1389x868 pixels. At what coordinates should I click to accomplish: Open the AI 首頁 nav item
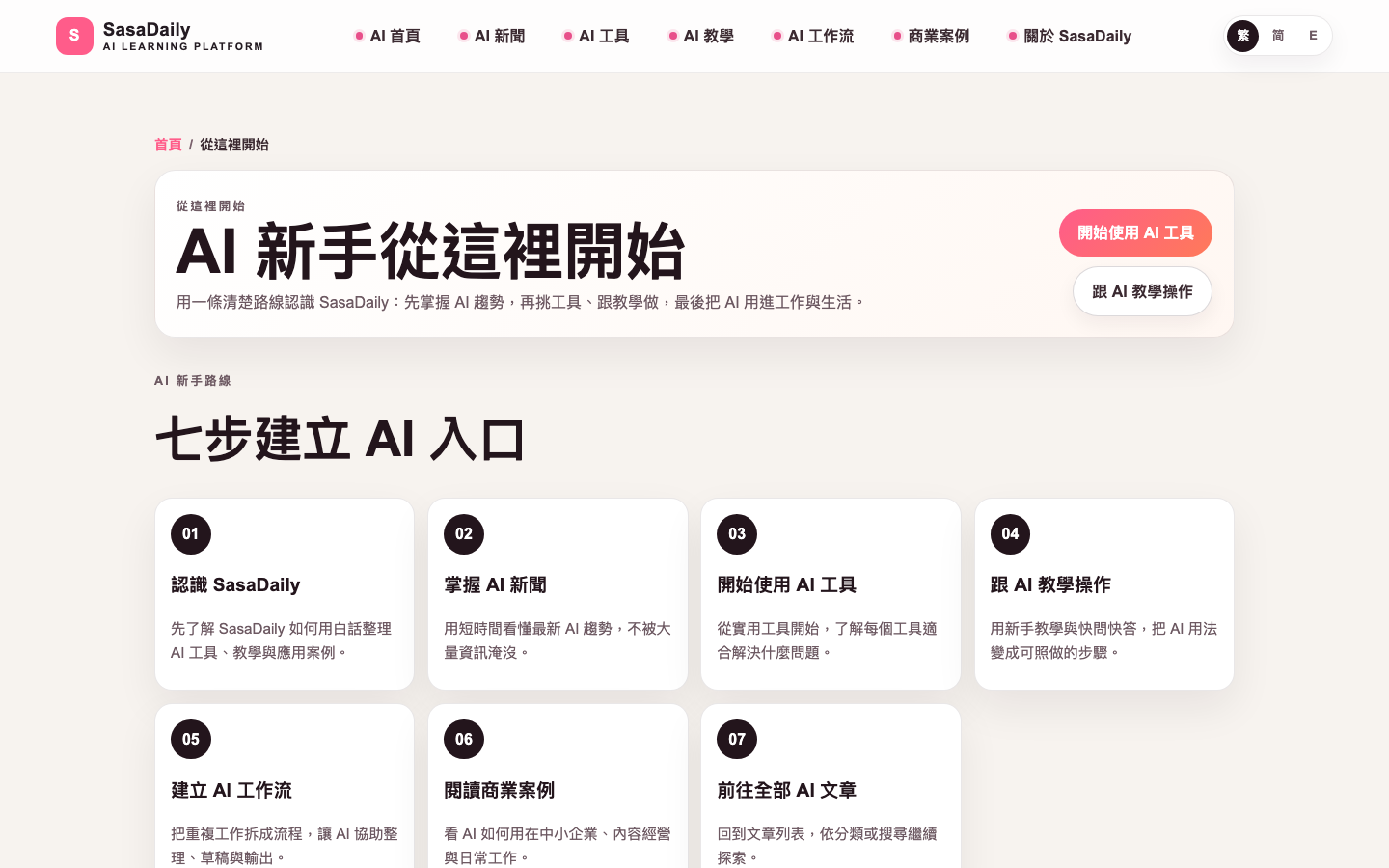coord(387,36)
